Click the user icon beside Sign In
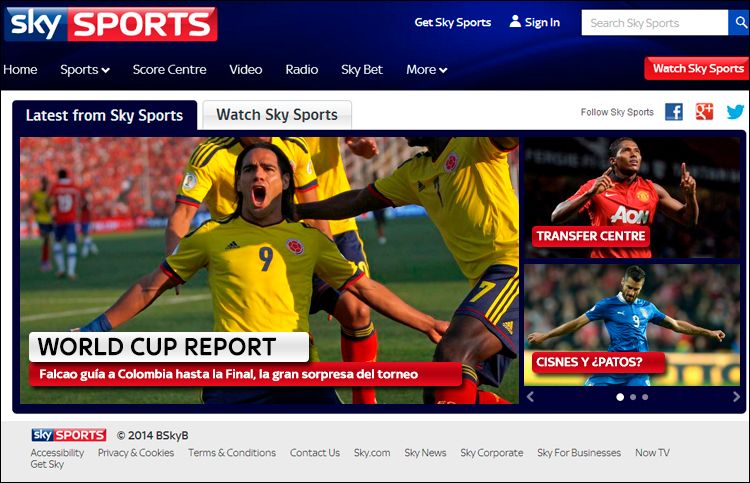Image resolution: width=750 pixels, height=483 pixels. point(515,22)
